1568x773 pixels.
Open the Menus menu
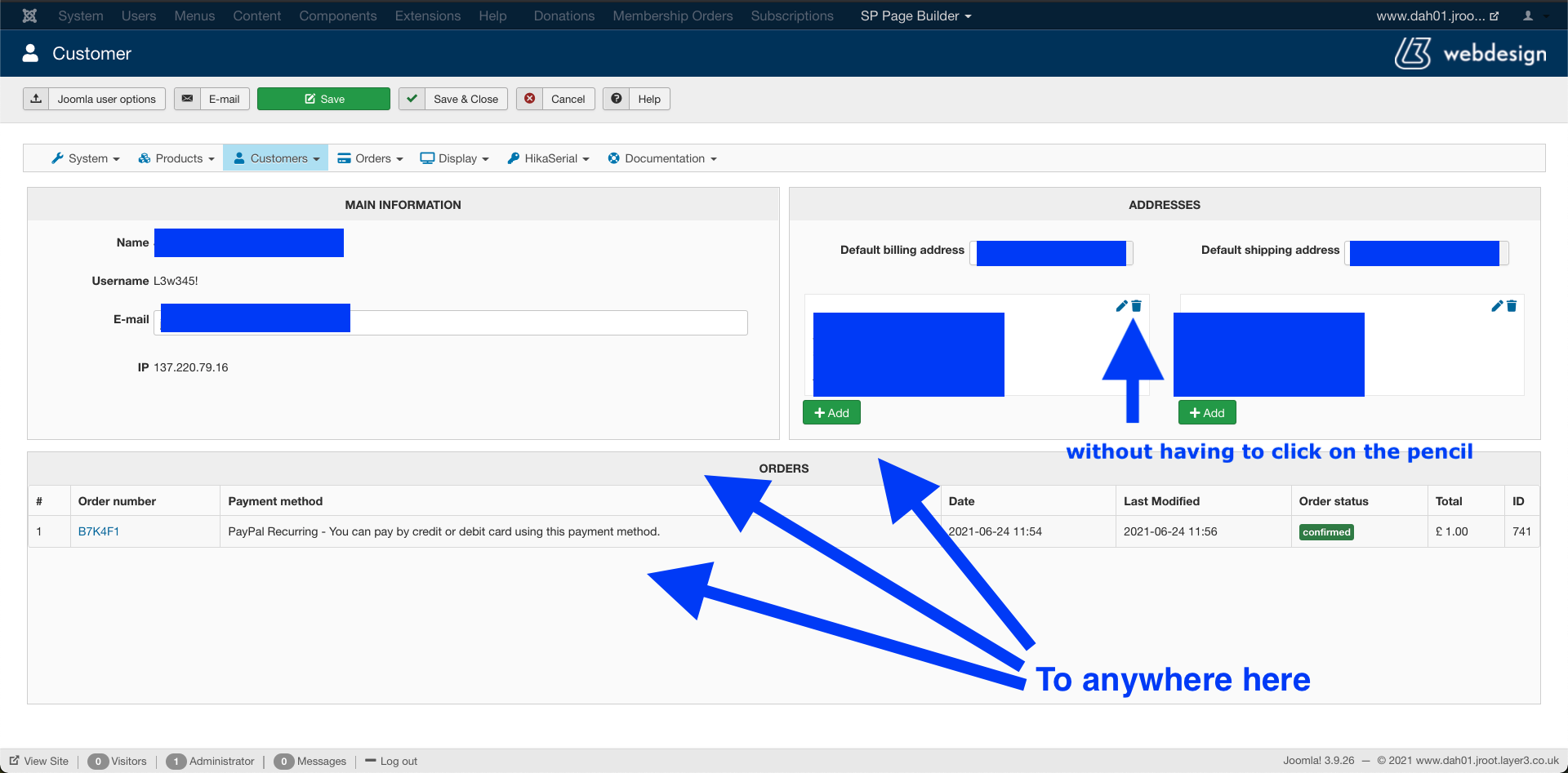click(194, 16)
